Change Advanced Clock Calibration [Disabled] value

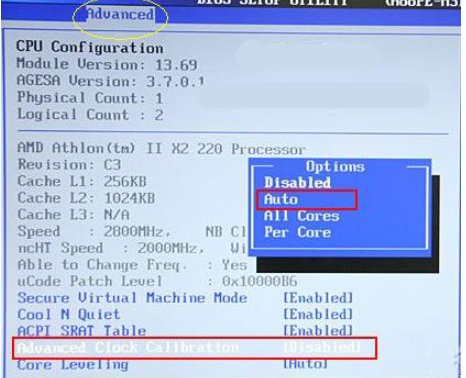click(x=322, y=348)
